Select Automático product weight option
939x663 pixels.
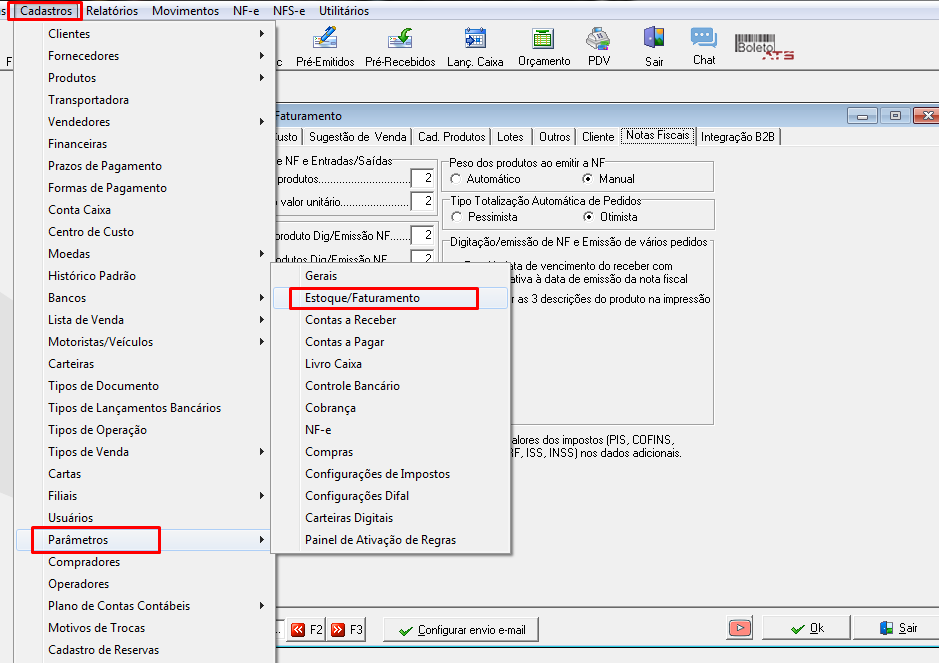point(456,178)
